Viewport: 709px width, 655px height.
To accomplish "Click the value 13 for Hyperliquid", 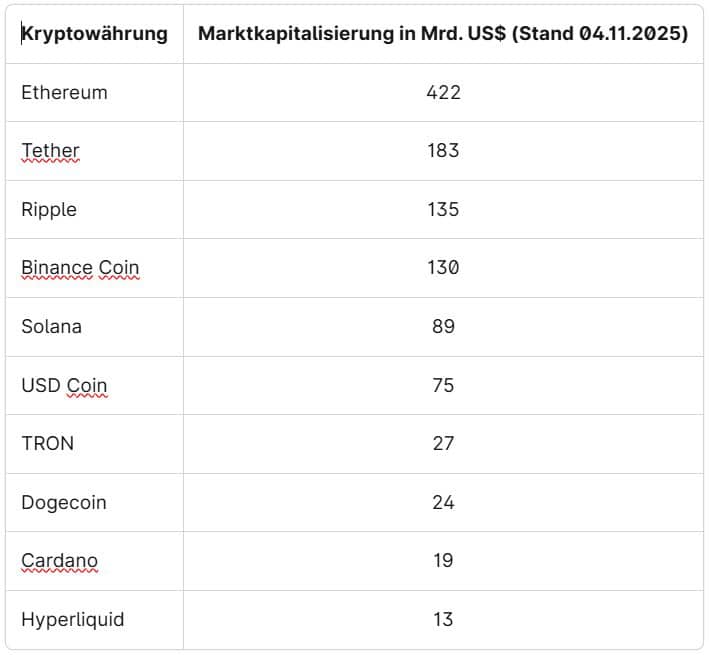I will point(443,619).
